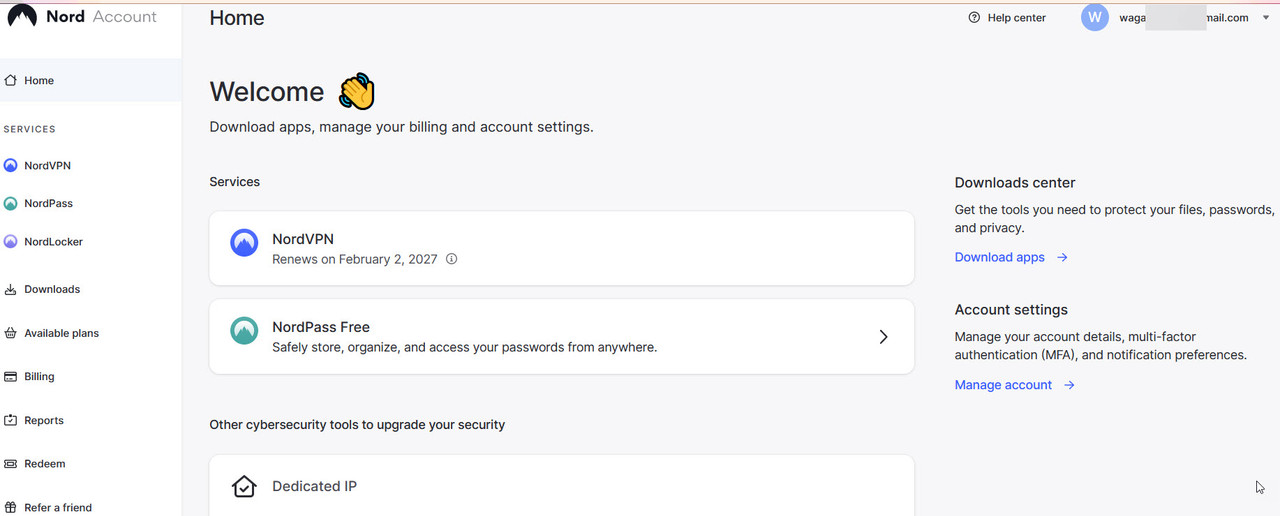Open Available plans basket icon
The image size is (1280, 516).
11,333
